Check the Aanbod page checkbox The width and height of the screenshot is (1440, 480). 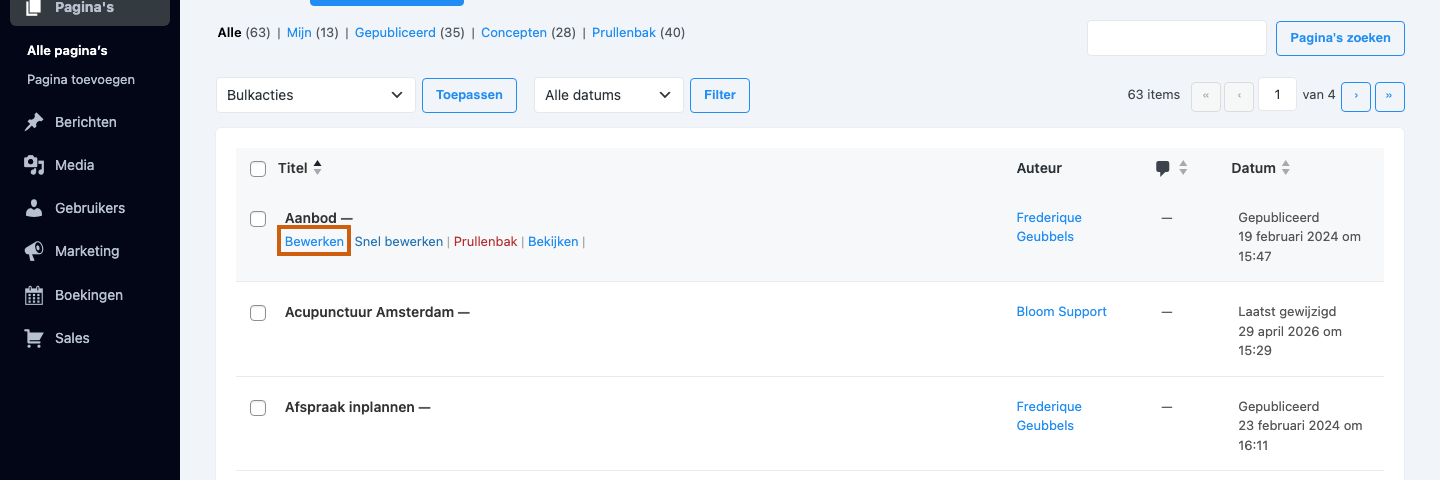pos(258,219)
